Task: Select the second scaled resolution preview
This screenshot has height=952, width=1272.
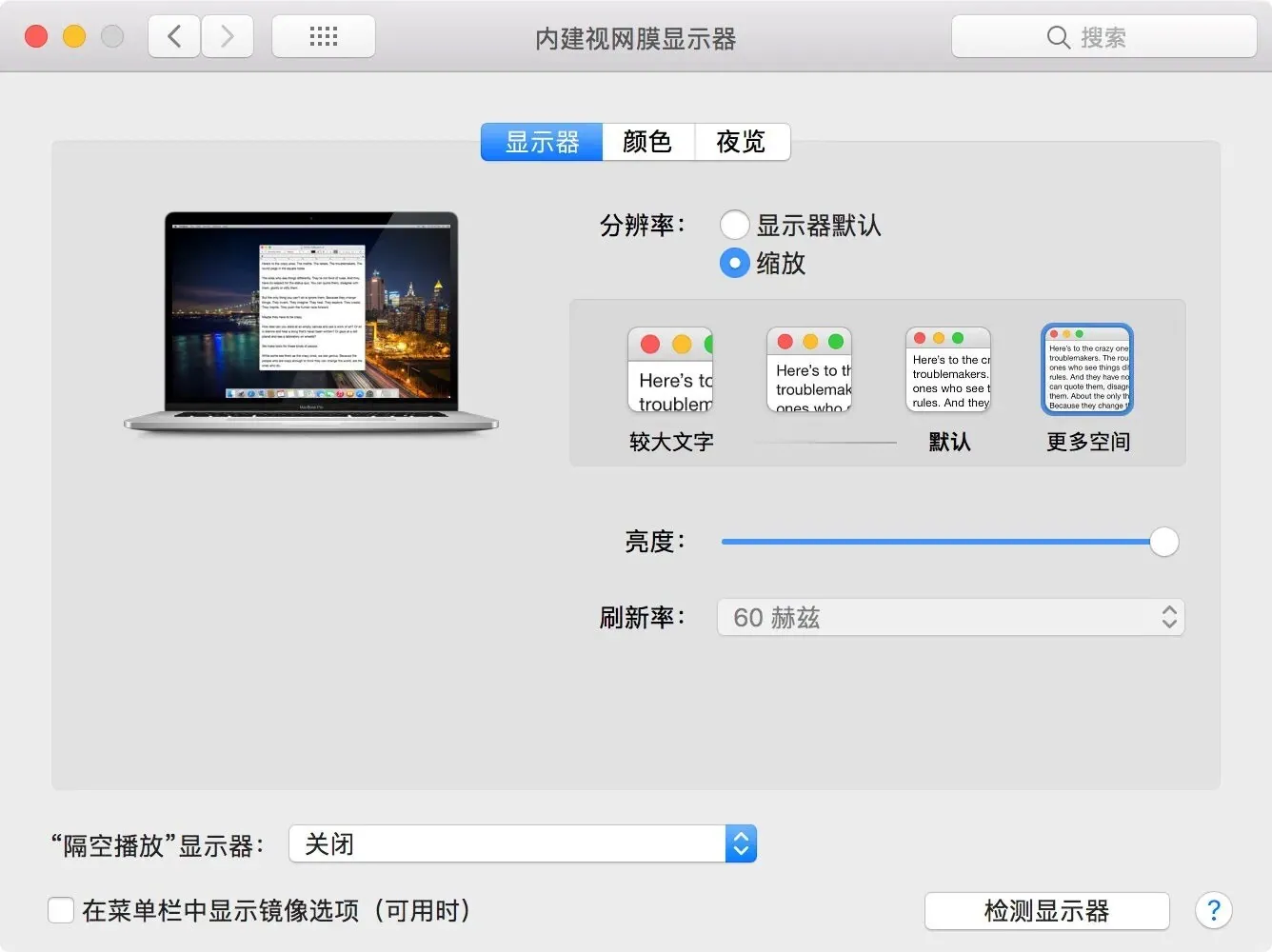Action: [x=809, y=371]
